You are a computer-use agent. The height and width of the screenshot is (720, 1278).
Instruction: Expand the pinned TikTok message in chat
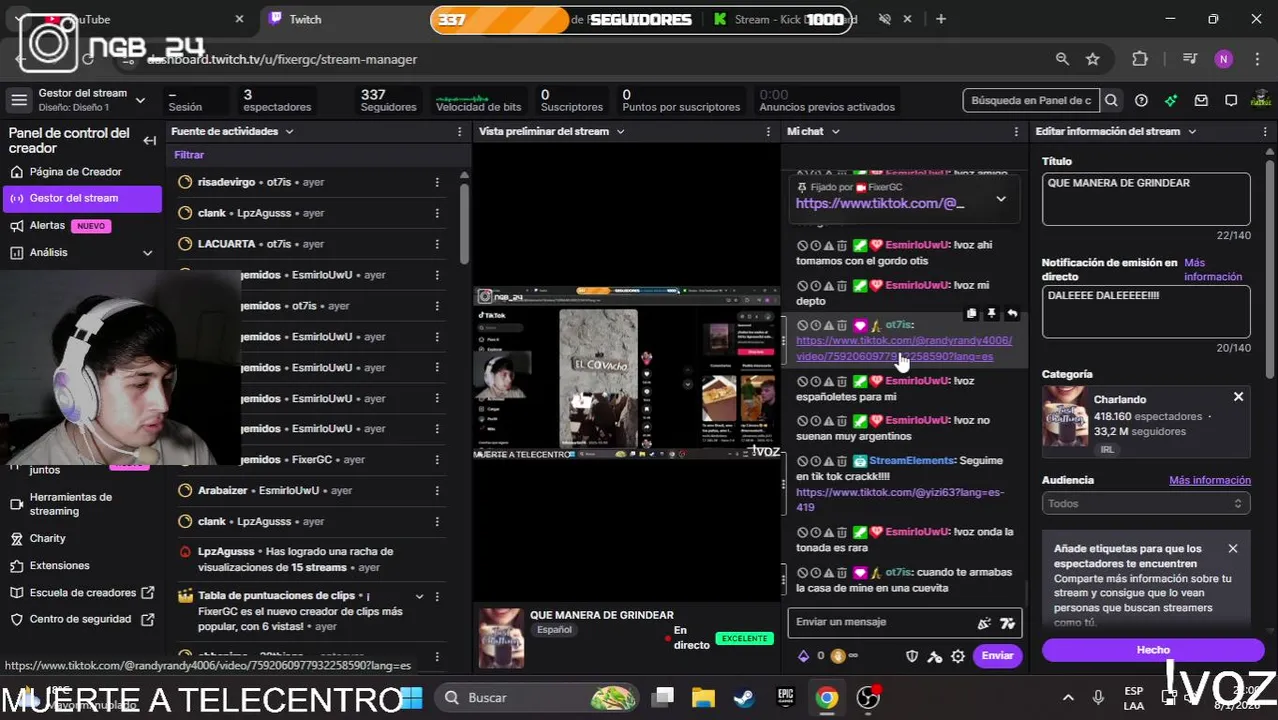coord(1001,199)
